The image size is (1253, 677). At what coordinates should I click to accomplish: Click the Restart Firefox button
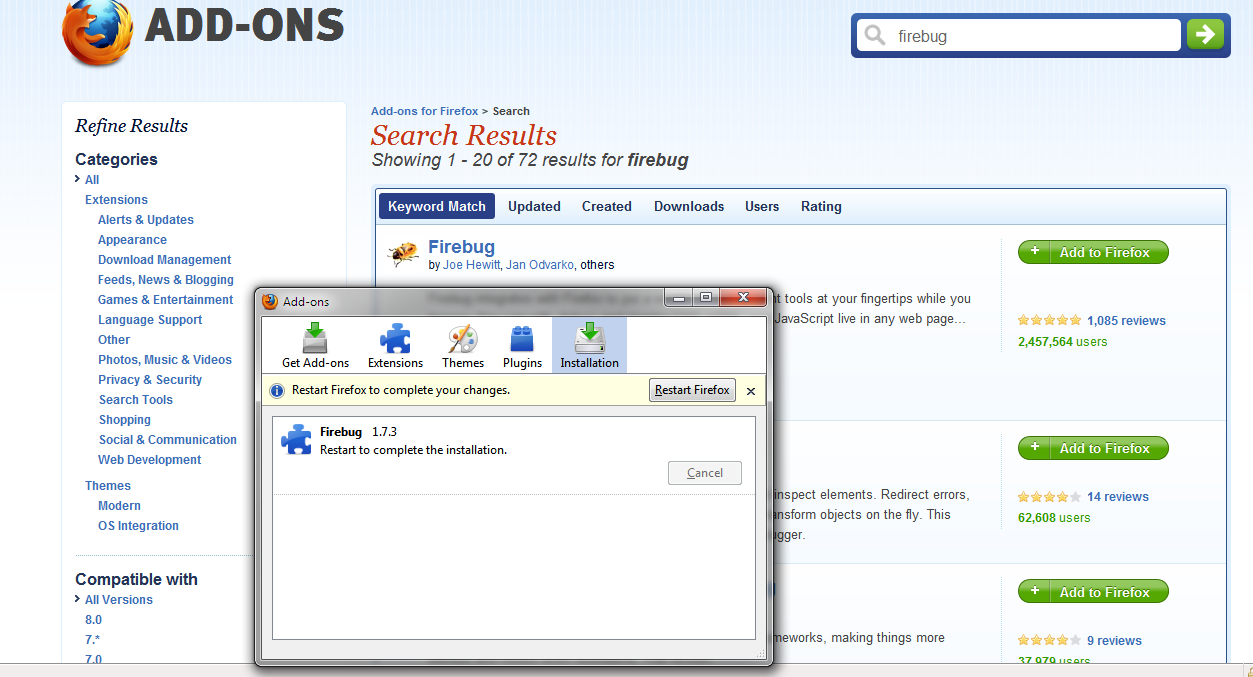692,390
